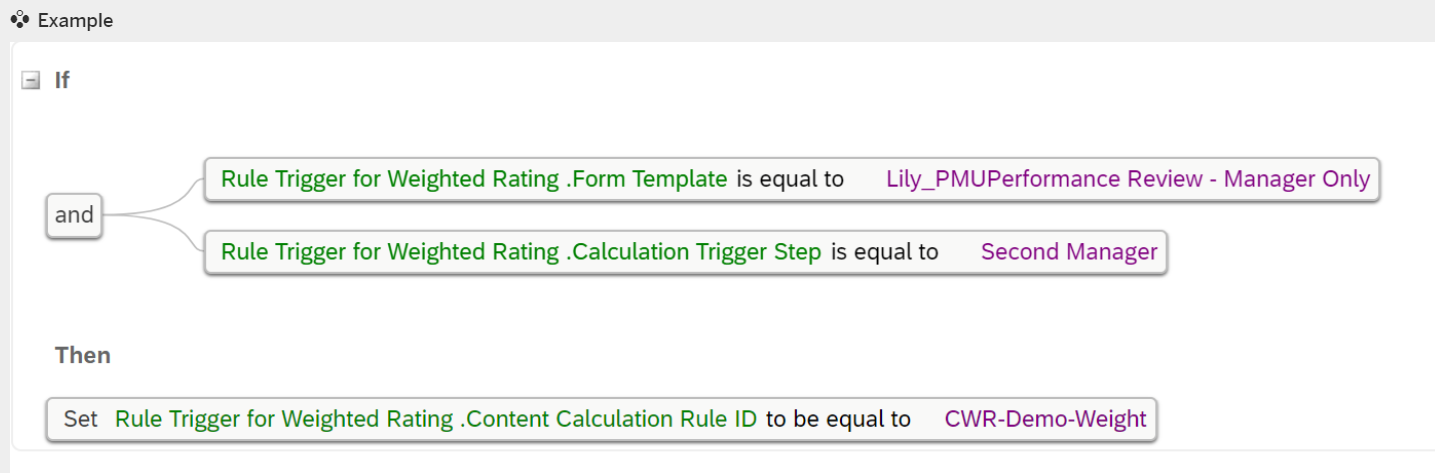Screen dimensions: 1435x473
Task: Select the Calculation Trigger Step field expression
Action: pos(521,252)
